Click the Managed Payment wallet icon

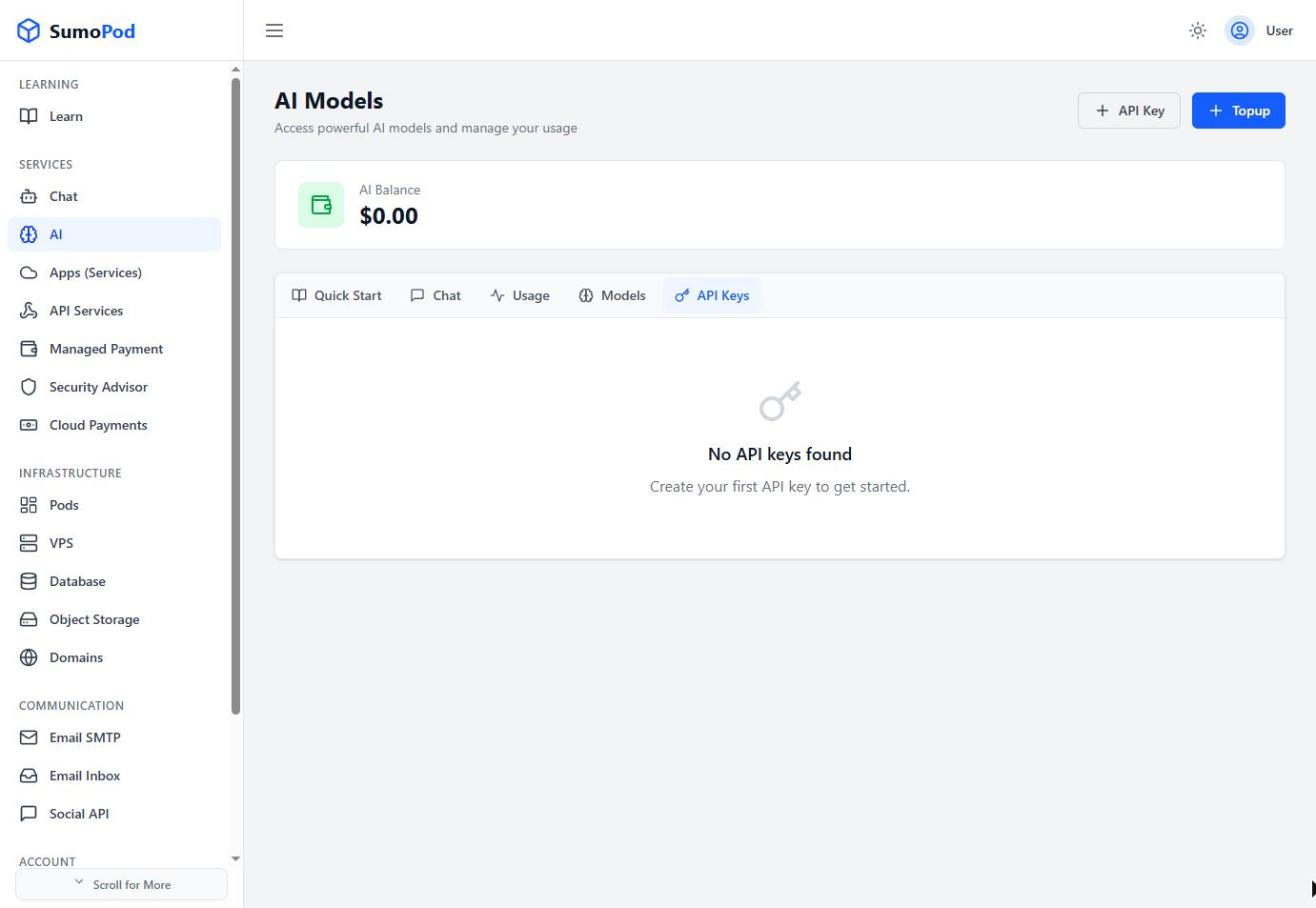29,349
